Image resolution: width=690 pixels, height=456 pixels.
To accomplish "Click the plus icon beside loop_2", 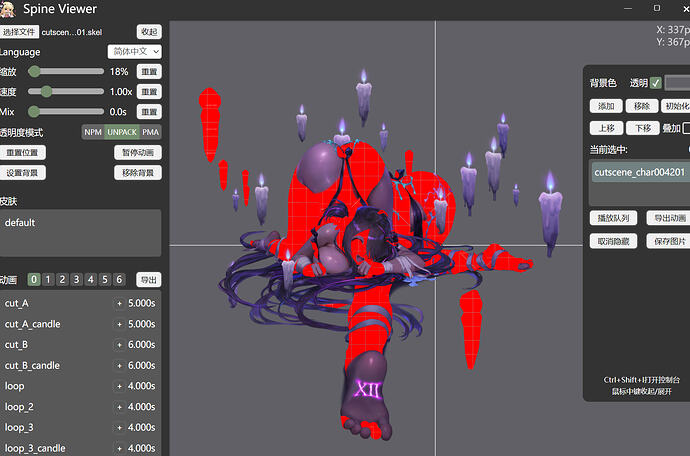I will (x=120, y=407).
